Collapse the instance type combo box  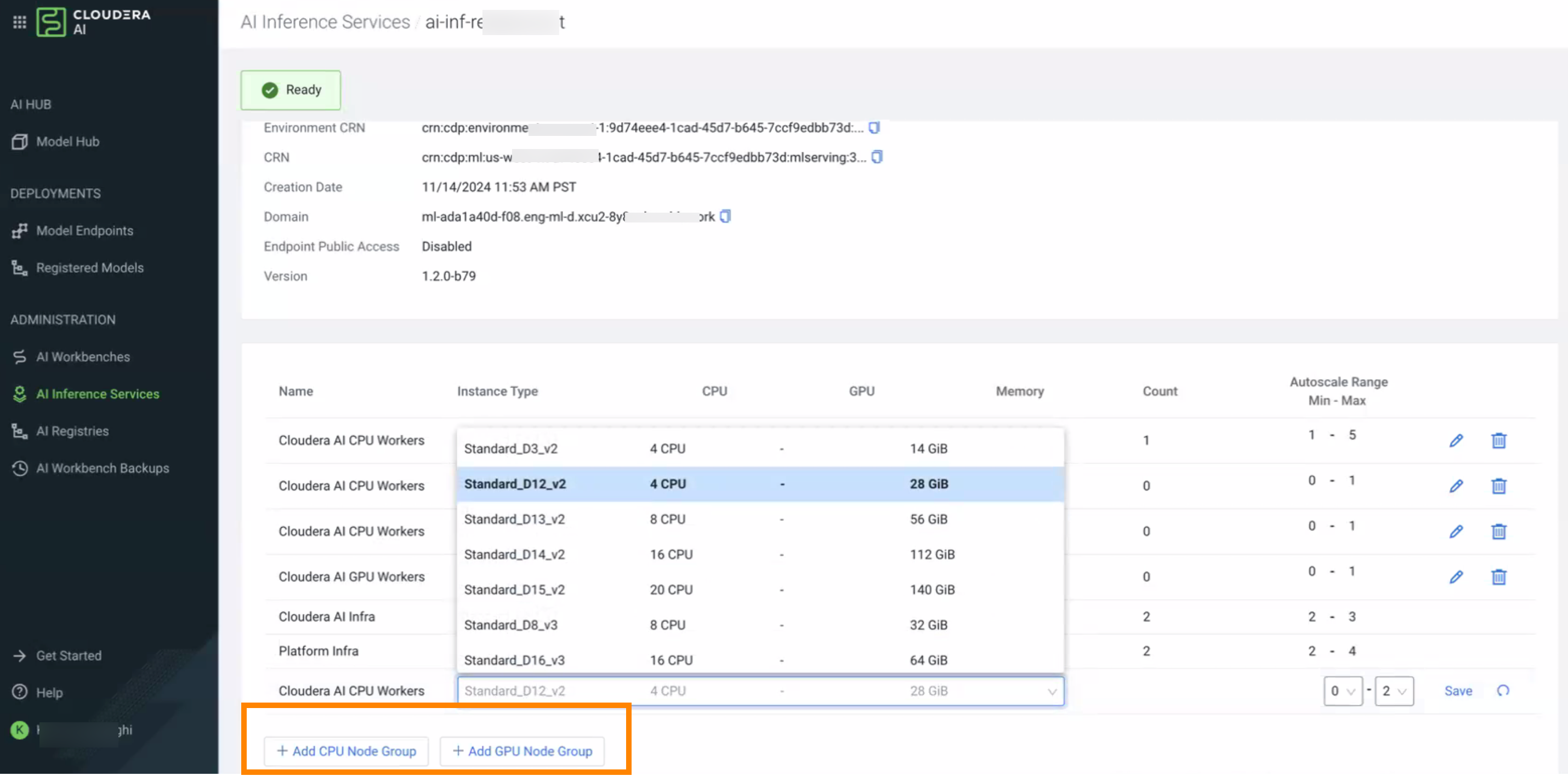(x=1051, y=692)
